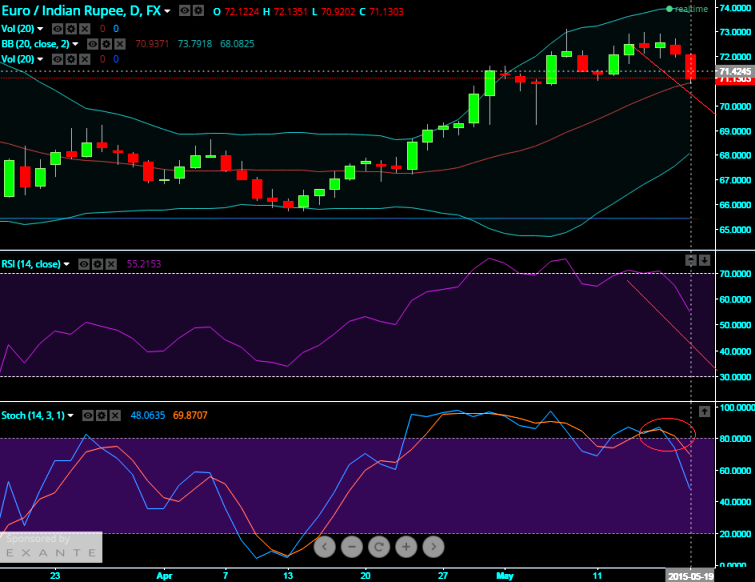Click the red 71.1303 current price label
755x582 pixels.
(x=735, y=79)
